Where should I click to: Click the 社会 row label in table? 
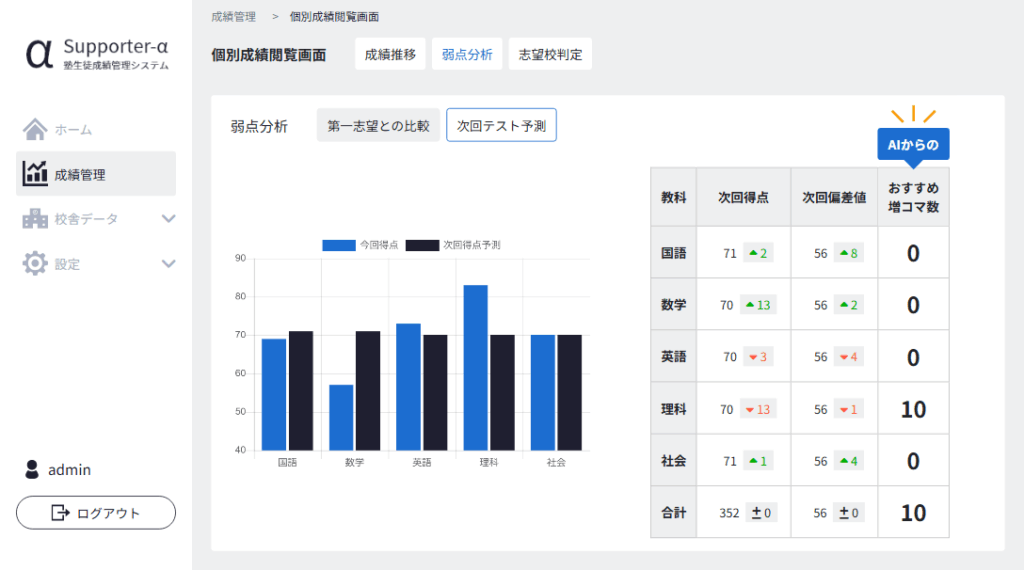coord(673,461)
